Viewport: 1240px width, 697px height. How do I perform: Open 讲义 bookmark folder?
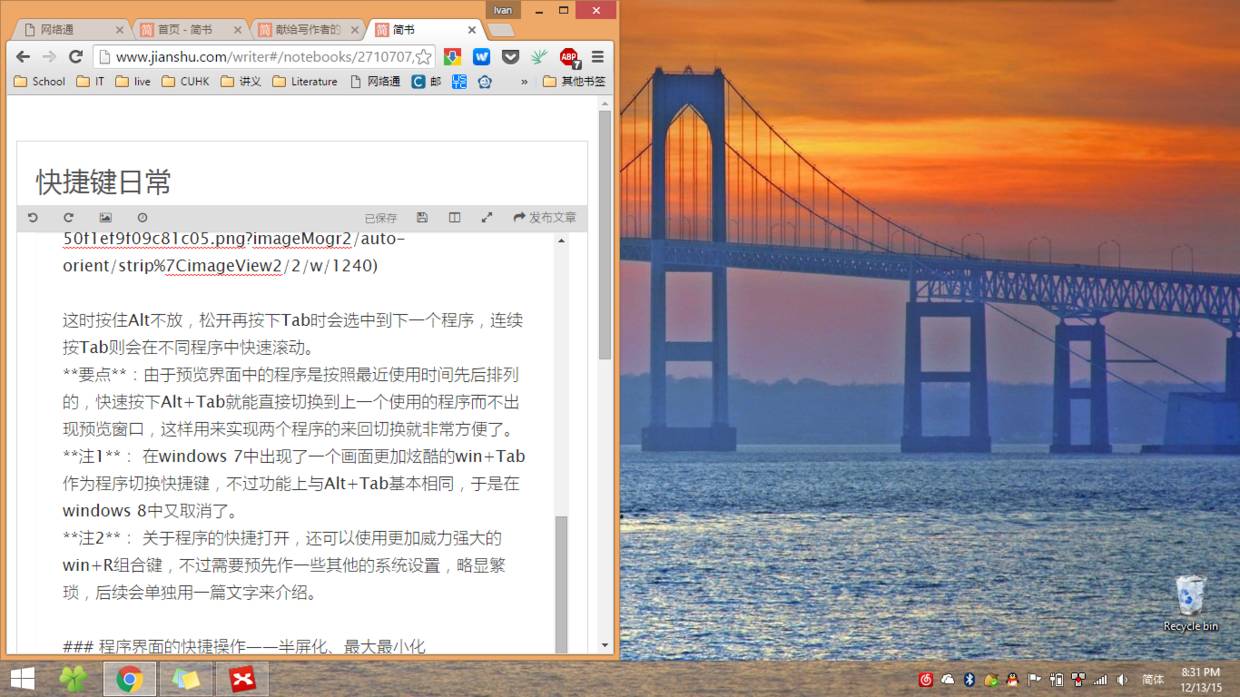241,81
